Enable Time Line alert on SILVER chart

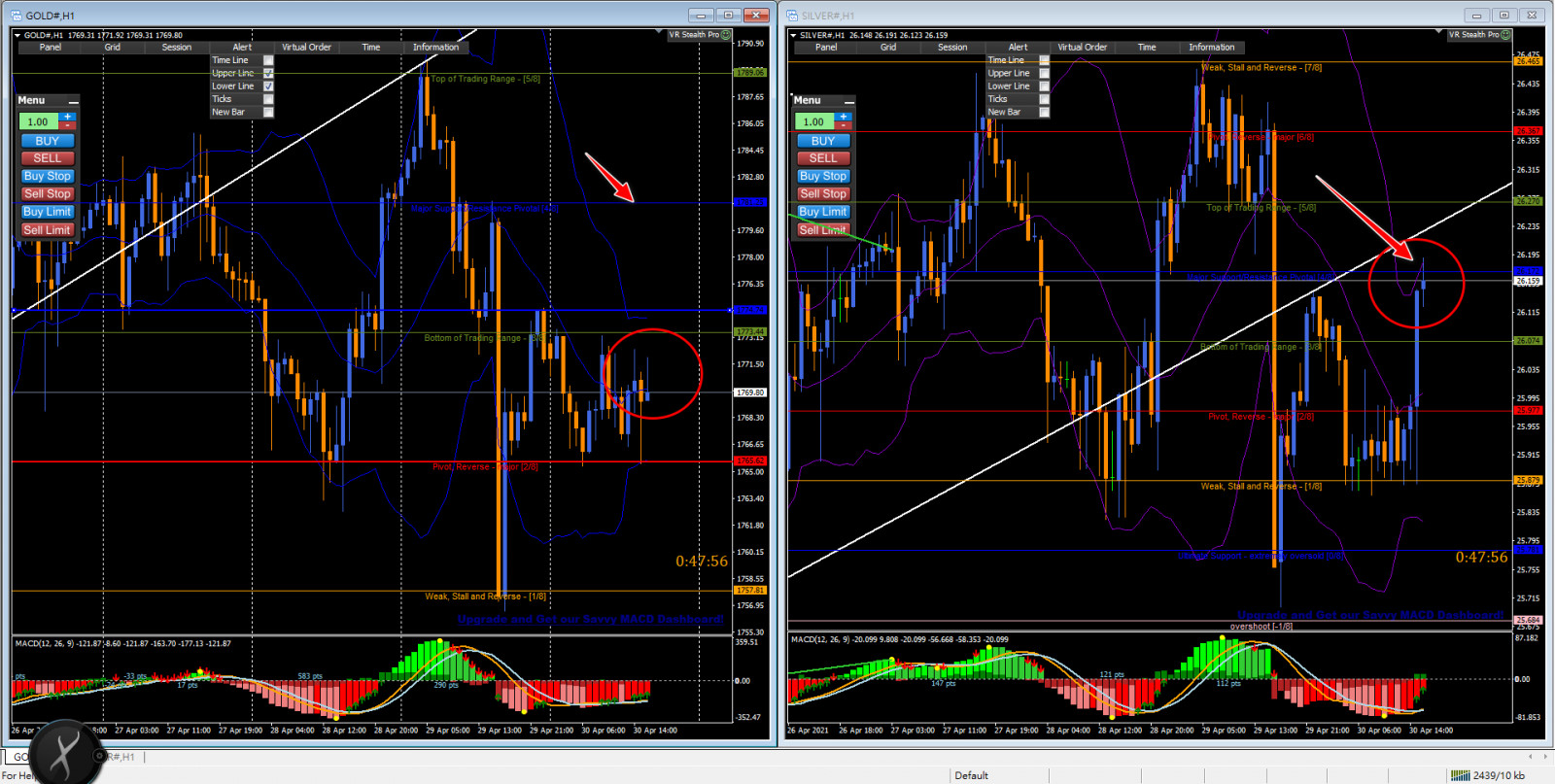(1044, 60)
